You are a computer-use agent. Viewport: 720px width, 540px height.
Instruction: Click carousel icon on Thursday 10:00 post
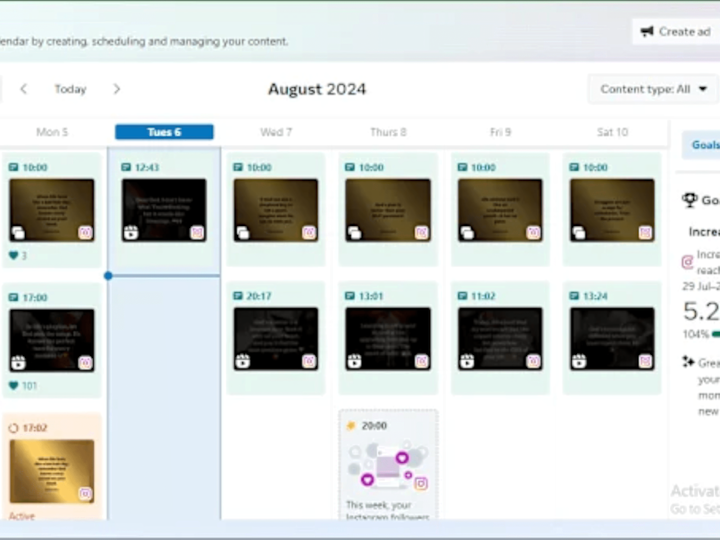pyautogui.click(x=354, y=233)
